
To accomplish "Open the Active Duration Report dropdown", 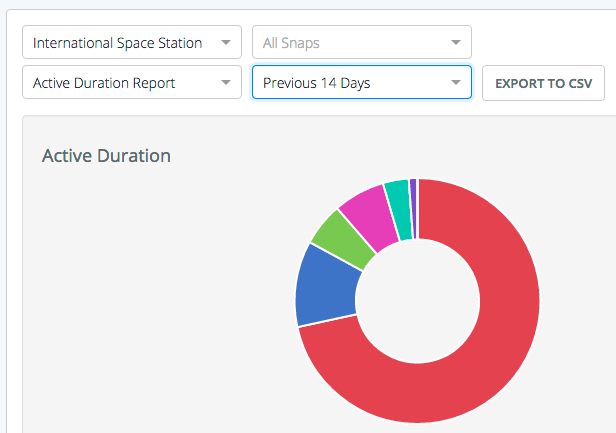I will [132, 83].
